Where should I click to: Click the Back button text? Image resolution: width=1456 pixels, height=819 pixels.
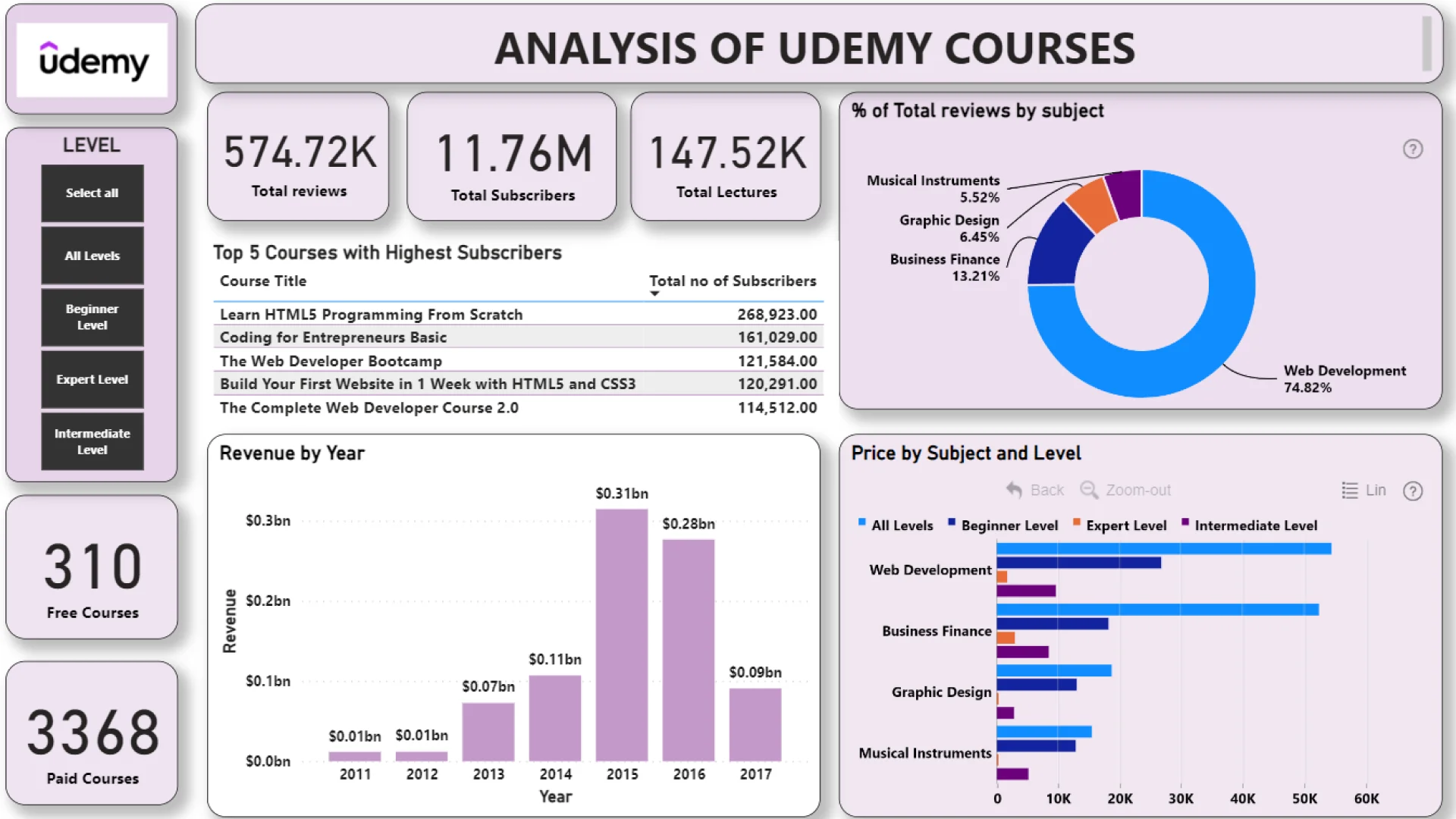[1047, 491]
